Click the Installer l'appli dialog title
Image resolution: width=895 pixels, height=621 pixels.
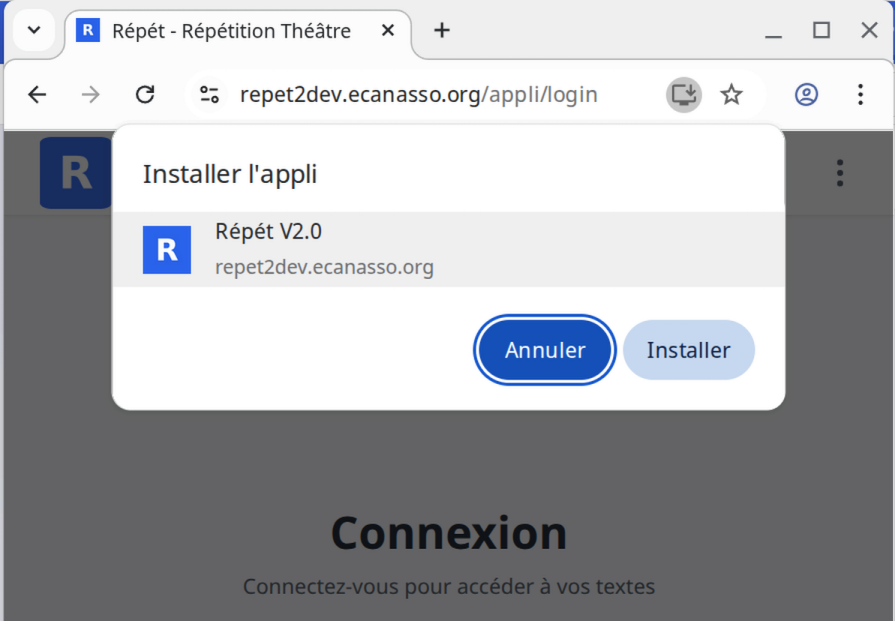point(230,174)
